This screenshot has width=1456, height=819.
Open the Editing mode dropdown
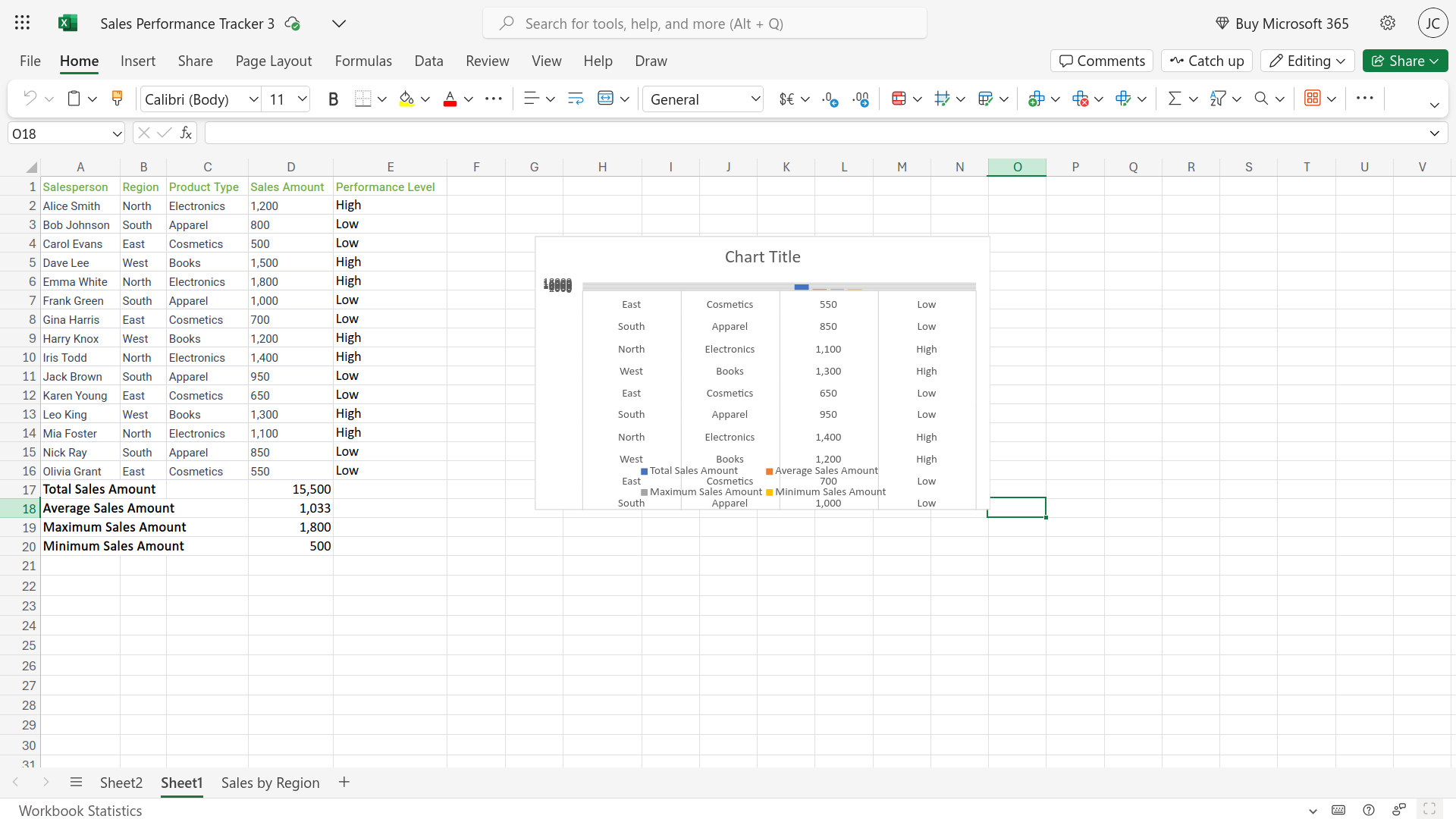(1308, 61)
